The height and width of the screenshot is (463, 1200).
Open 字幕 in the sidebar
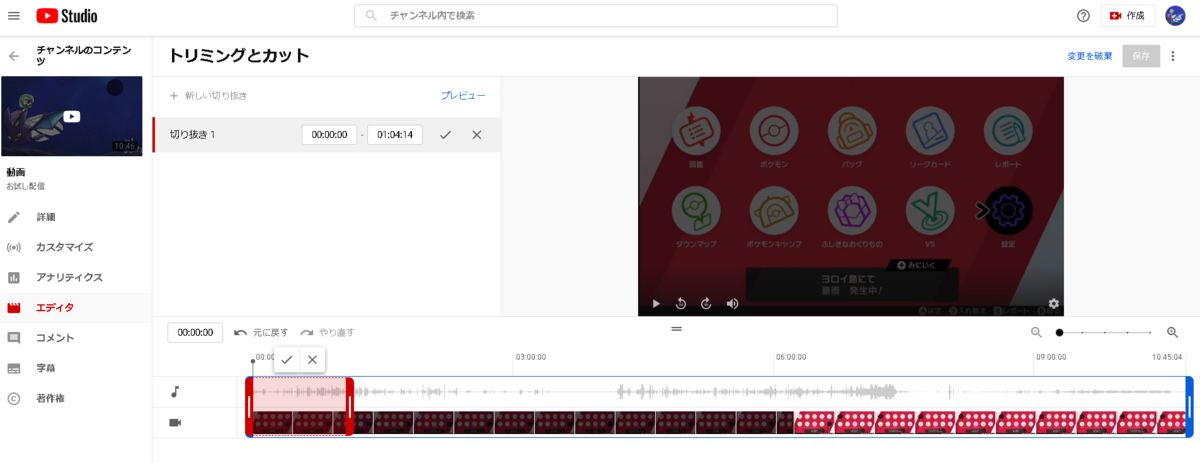46,368
